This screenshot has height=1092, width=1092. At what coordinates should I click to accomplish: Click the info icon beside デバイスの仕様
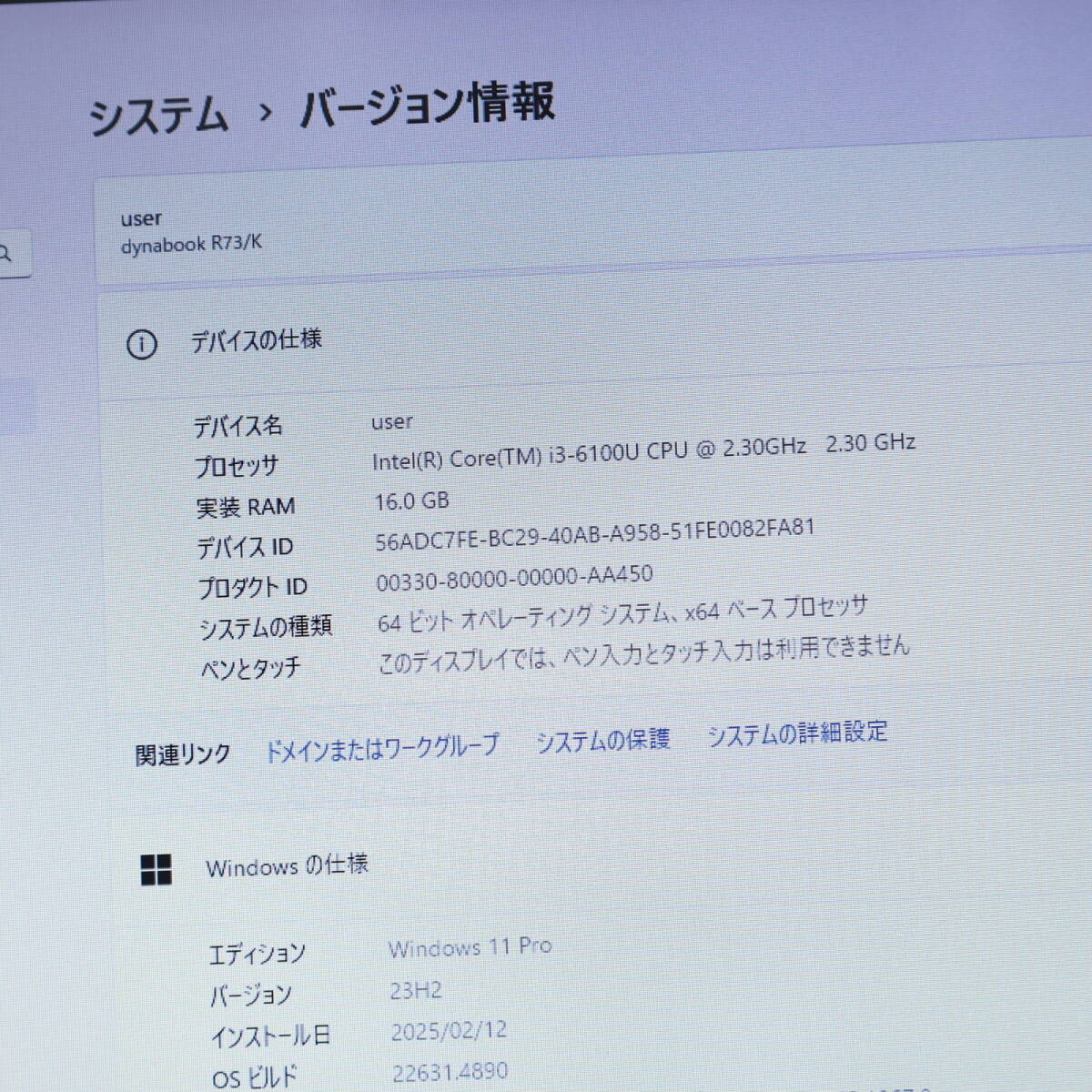(x=141, y=345)
